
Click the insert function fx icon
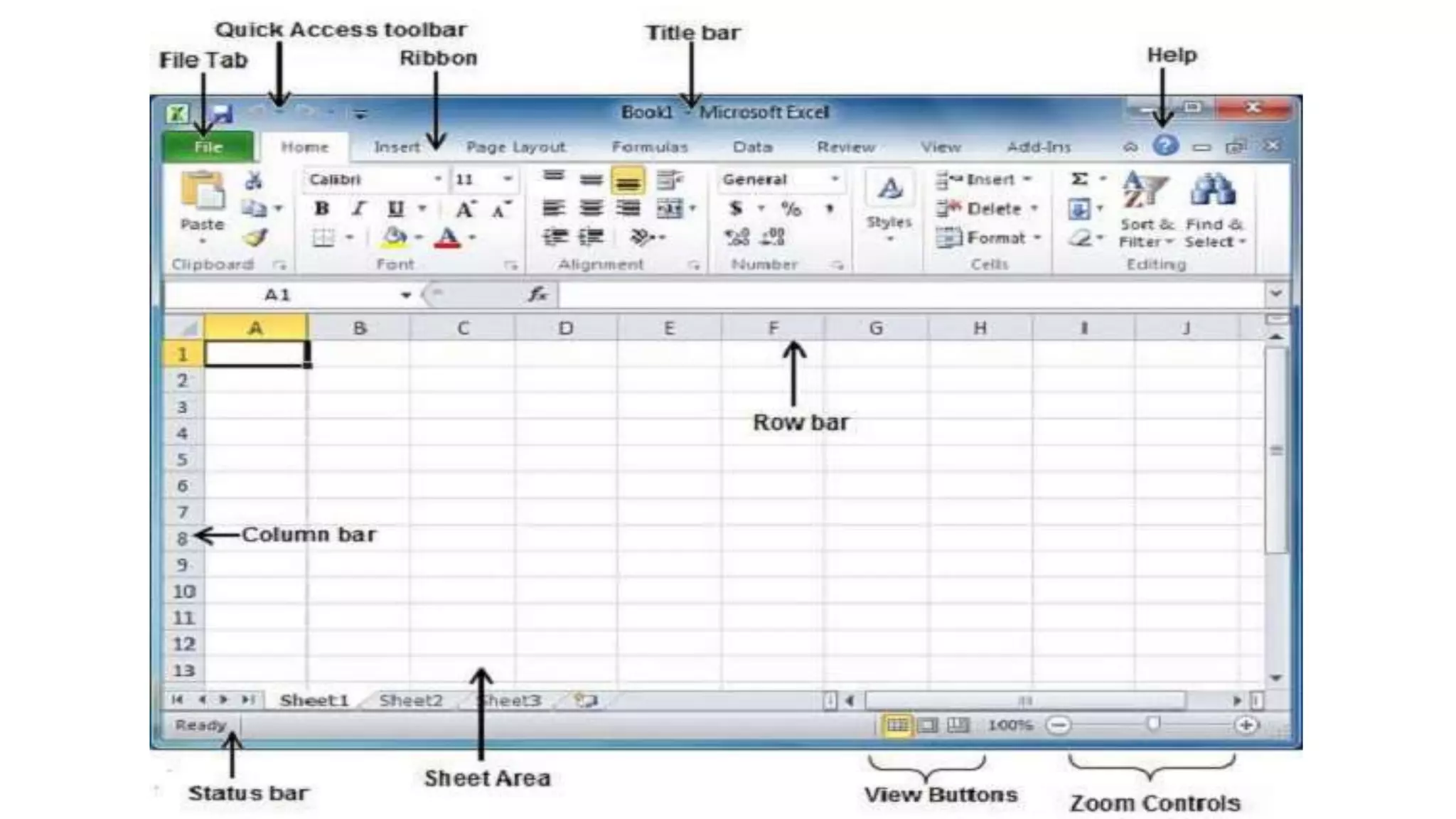[537, 294]
